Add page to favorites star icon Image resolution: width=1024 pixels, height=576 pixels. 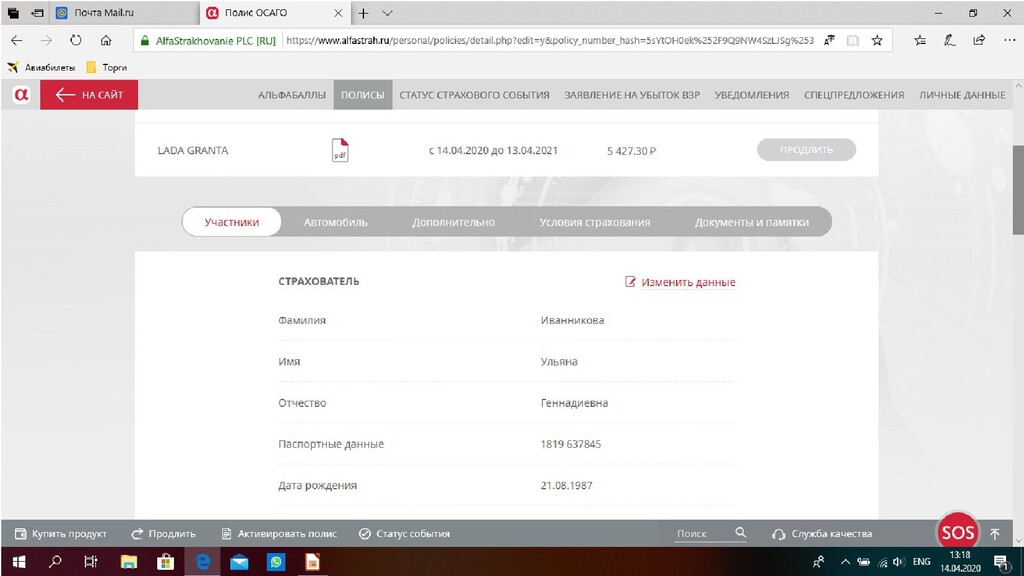pyautogui.click(x=877, y=40)
